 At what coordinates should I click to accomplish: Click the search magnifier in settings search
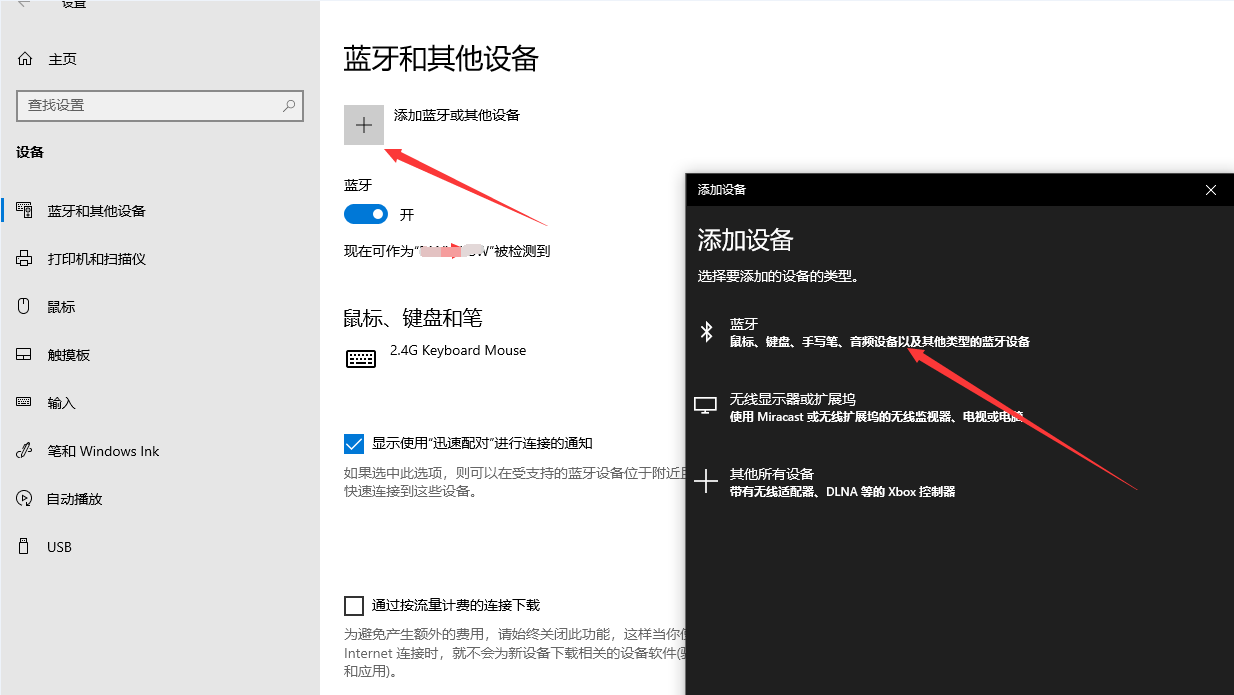[x=289, y=106]
